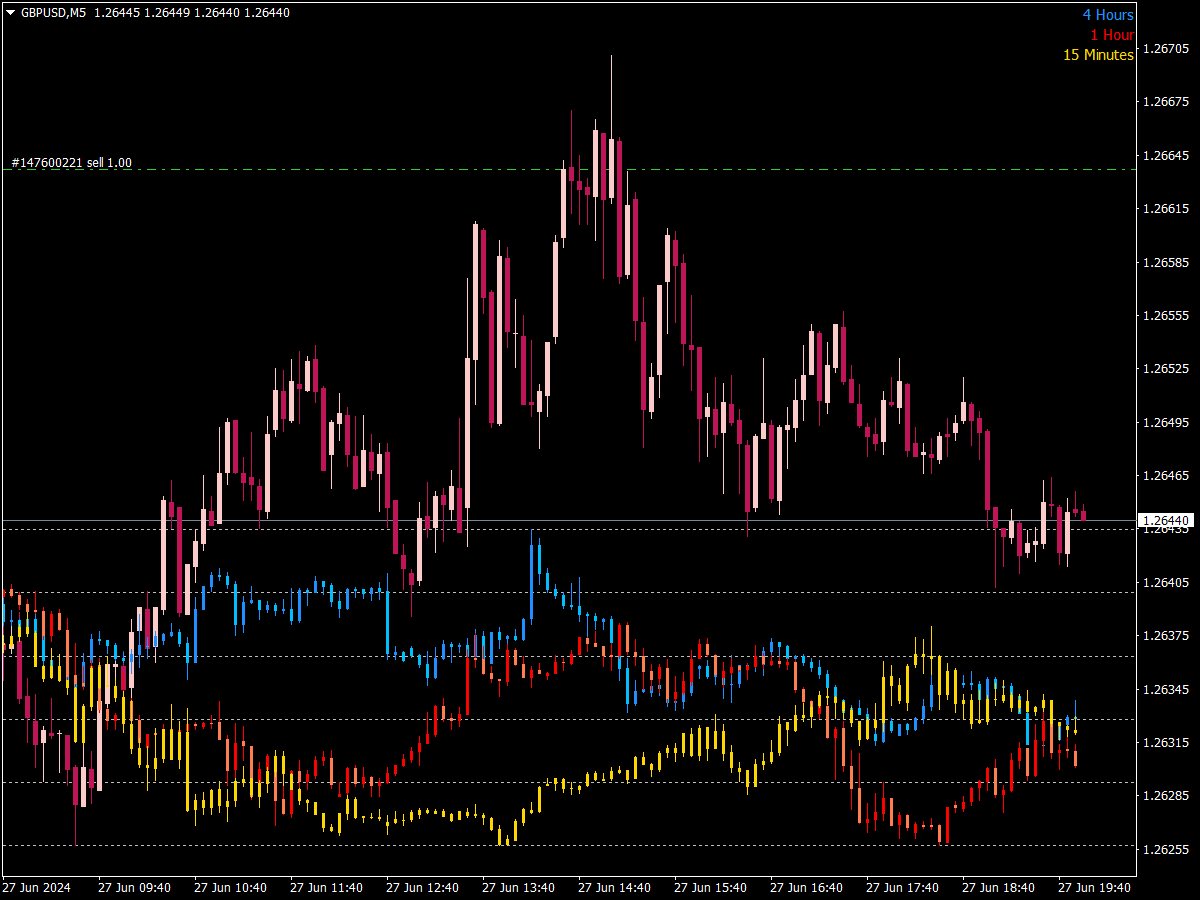Image resolution: width=1200 pixels, height=900 pixels.
Task: Click the "27 Jun 16:40" time label
Action: (806, 888)
